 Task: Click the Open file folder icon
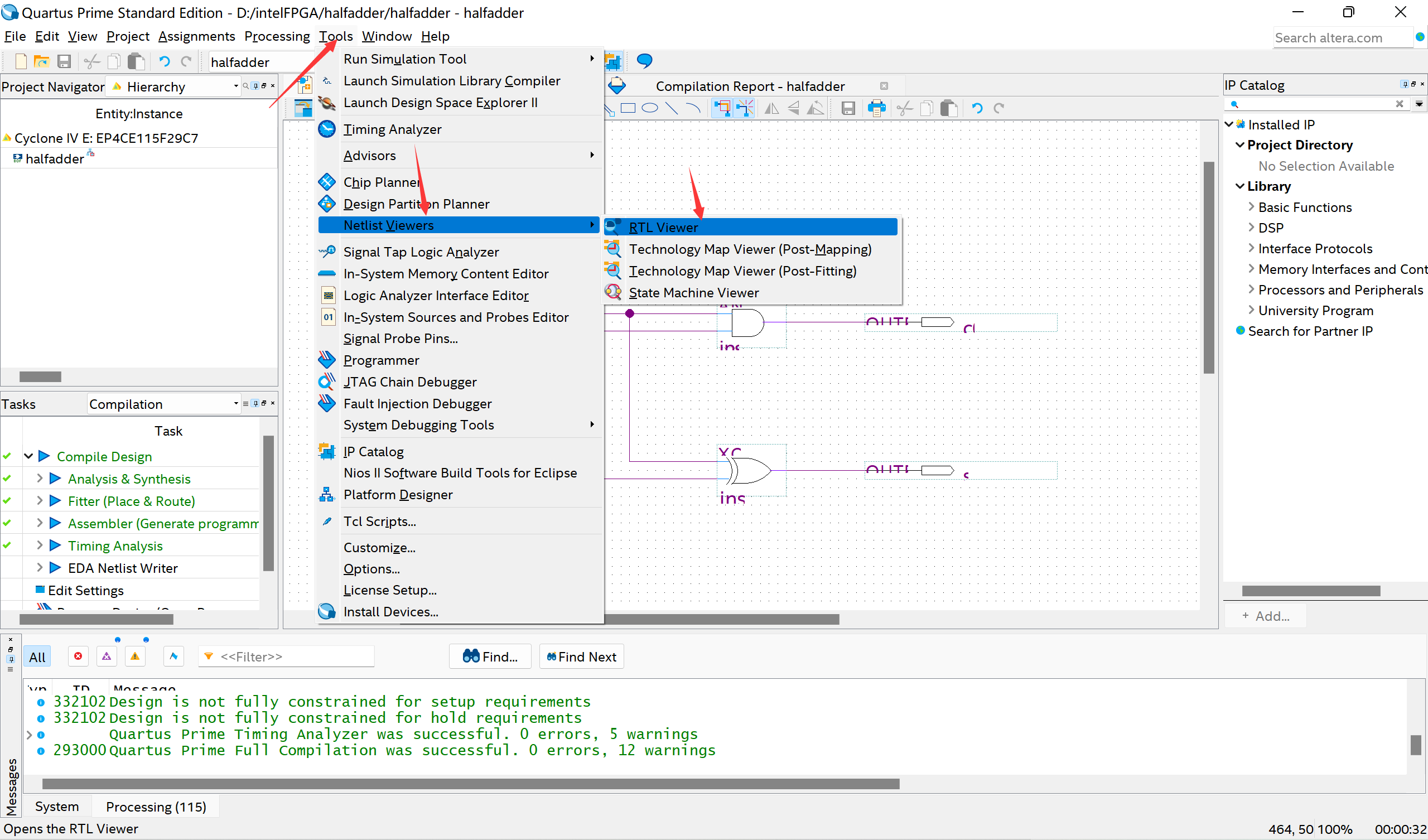coord(41,61)
